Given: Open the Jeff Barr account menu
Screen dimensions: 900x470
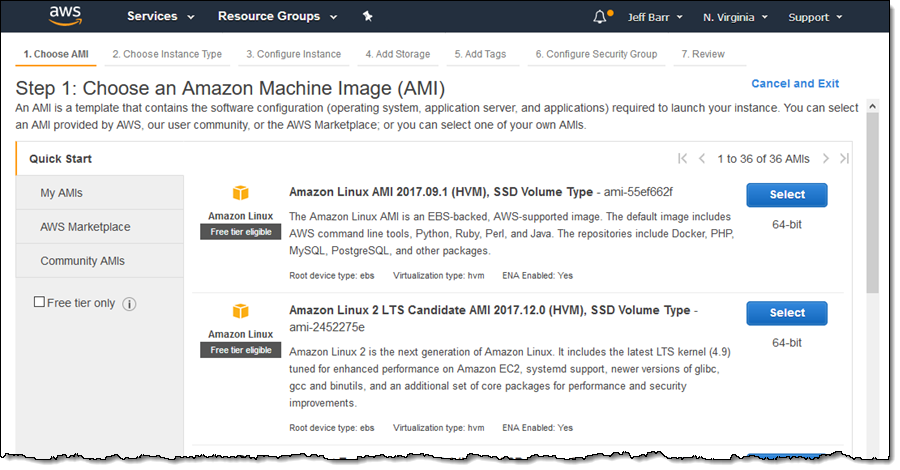Looking at the screenshot, I should 655,17.
